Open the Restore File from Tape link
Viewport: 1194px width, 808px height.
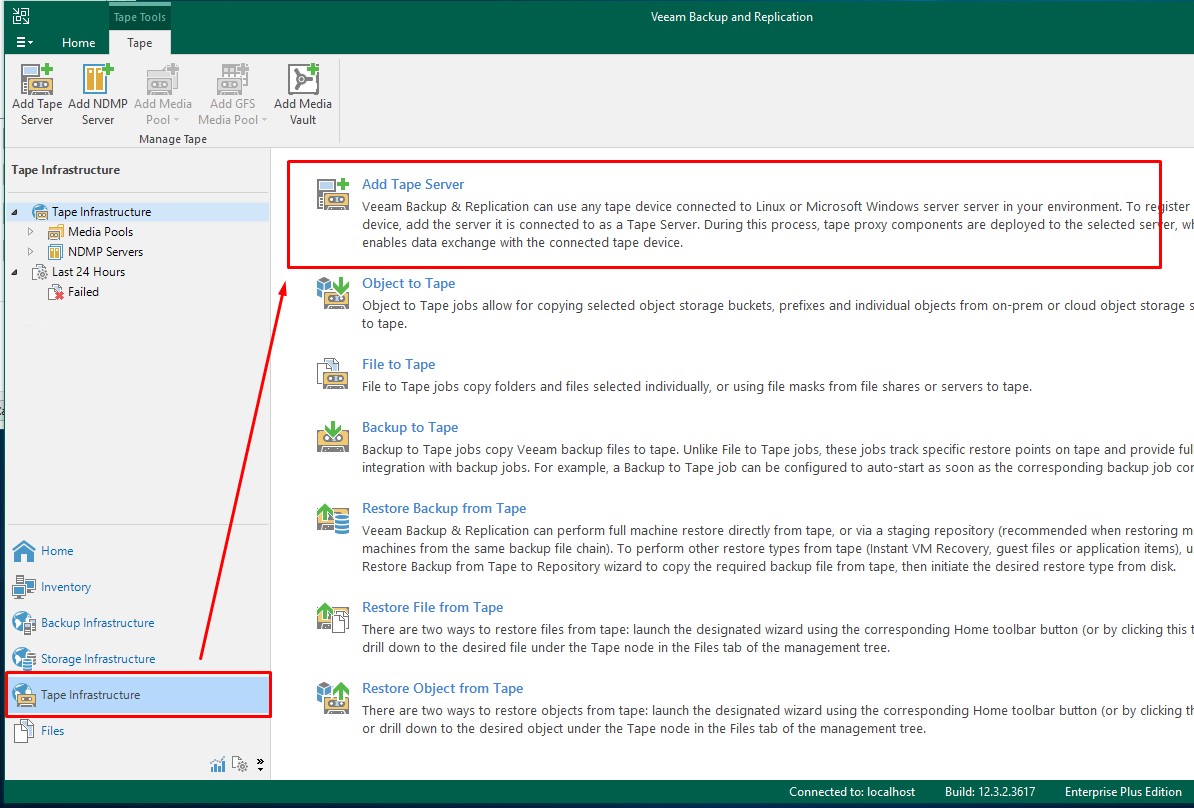tap(432, 607)
